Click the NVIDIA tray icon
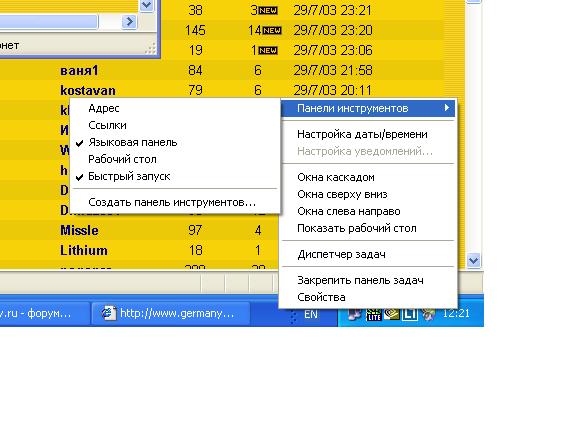This screenshot has height=432, width=576. 392,314
